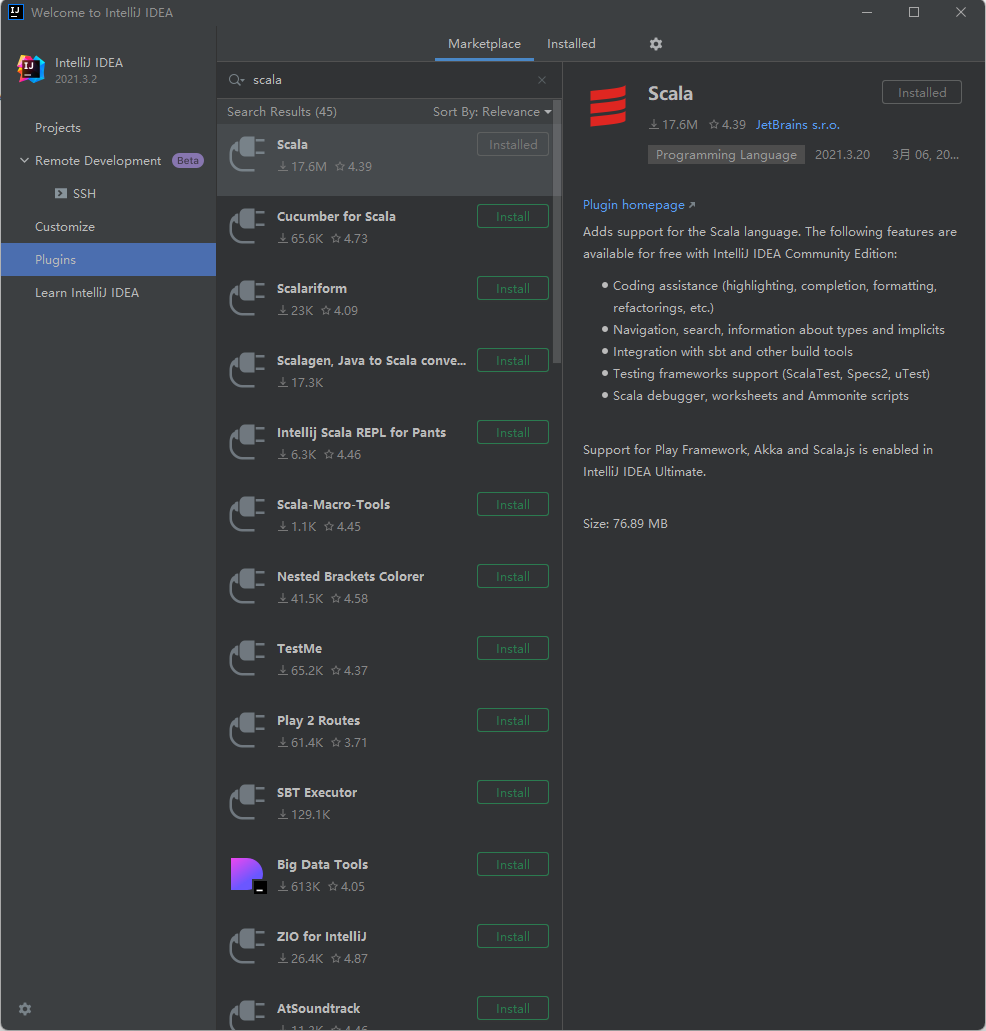Select Plugins in the sidebar
Image resolution: width=986 pixels, height=1031 pixels.
(x=108, y=260)
